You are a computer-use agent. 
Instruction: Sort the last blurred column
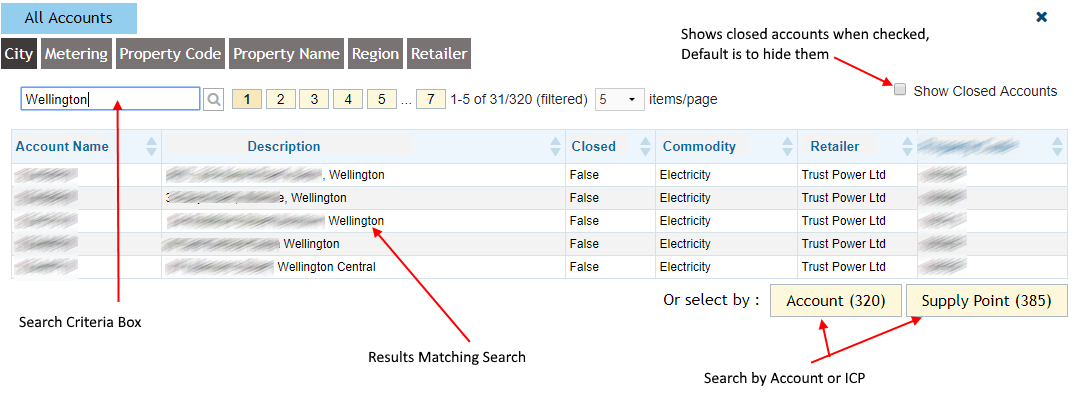pos(1057,147)
